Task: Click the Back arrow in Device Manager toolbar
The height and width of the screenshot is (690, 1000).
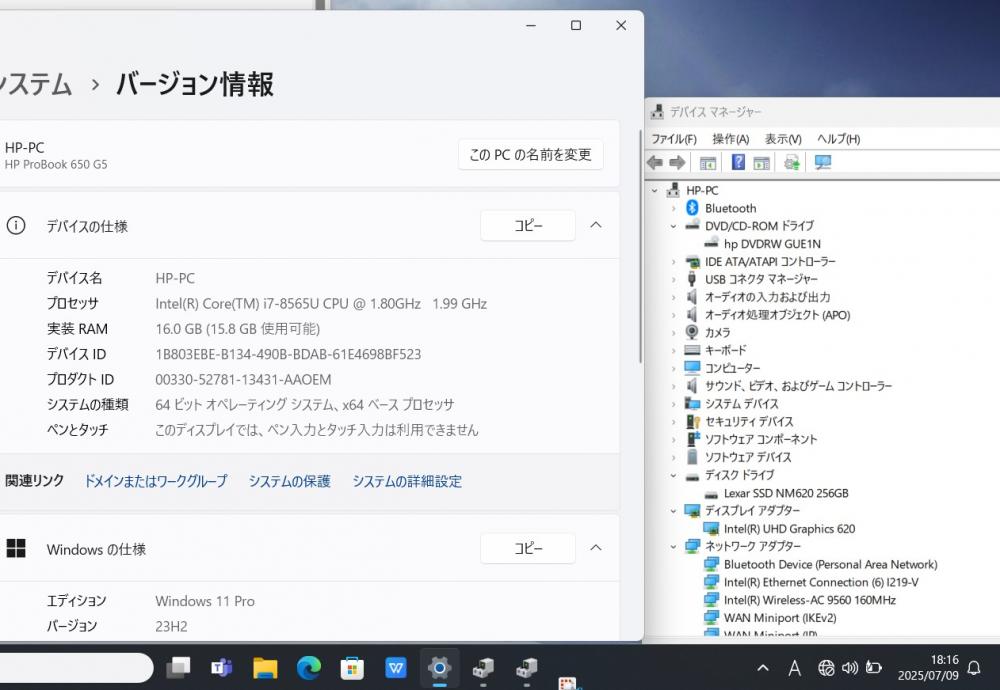Action: 655,163
